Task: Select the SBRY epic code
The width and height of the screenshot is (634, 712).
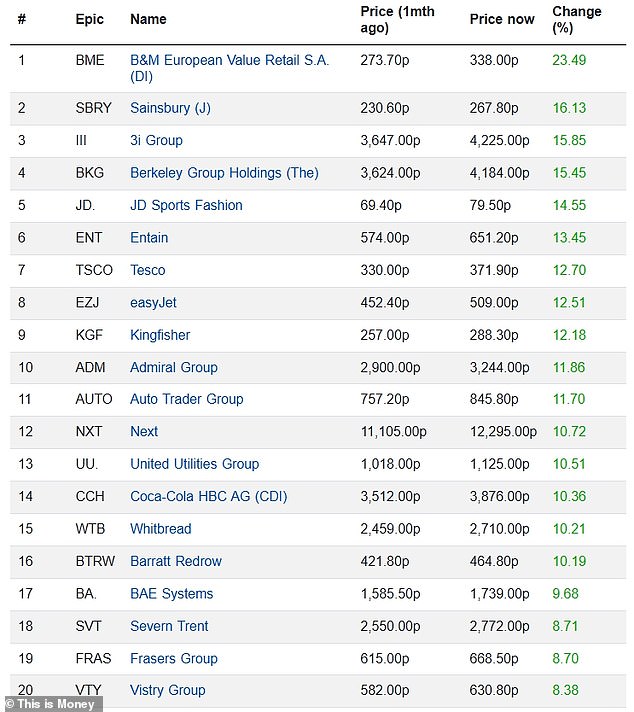Action: 94,108
